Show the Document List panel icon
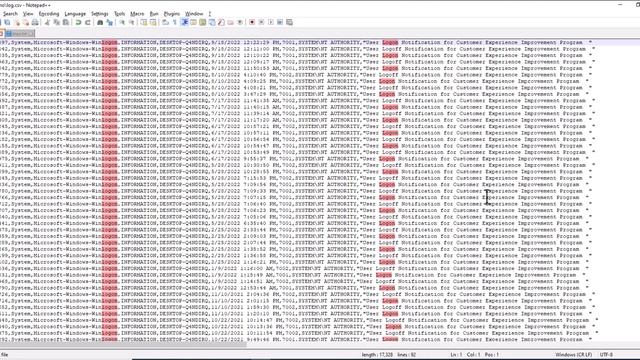 coord(212,22)
